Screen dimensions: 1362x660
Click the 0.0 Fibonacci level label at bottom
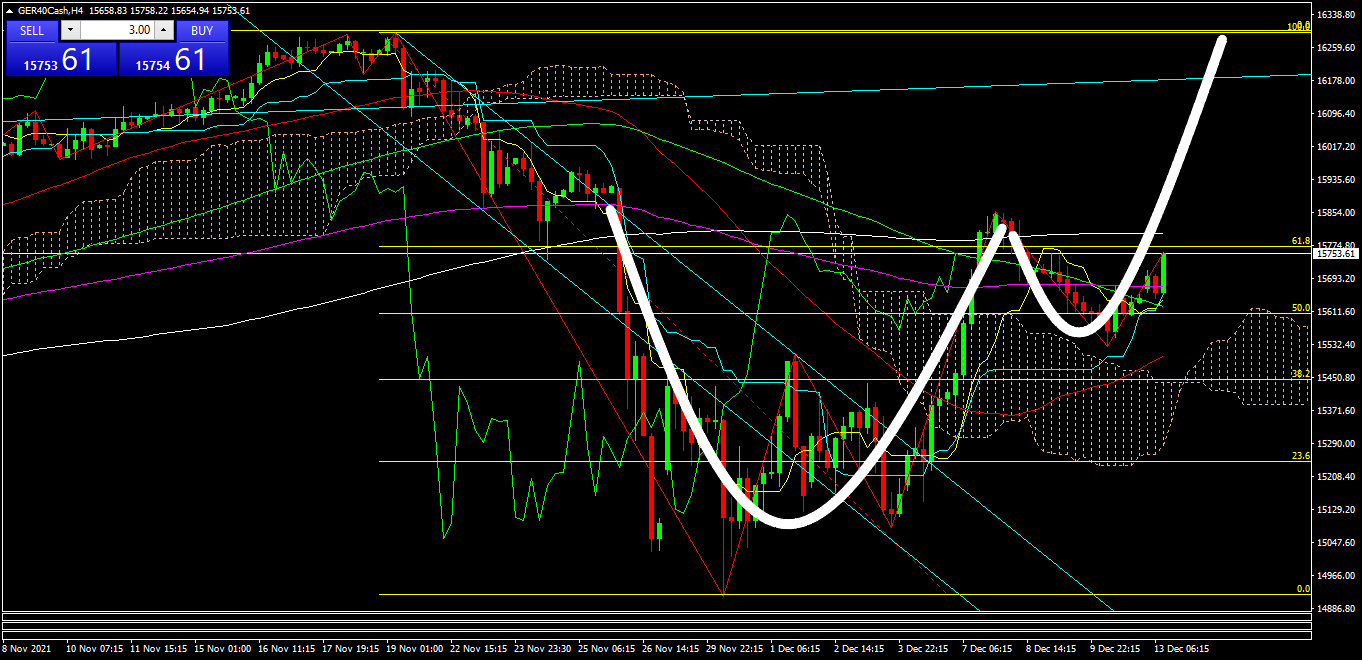point(1302,589)
